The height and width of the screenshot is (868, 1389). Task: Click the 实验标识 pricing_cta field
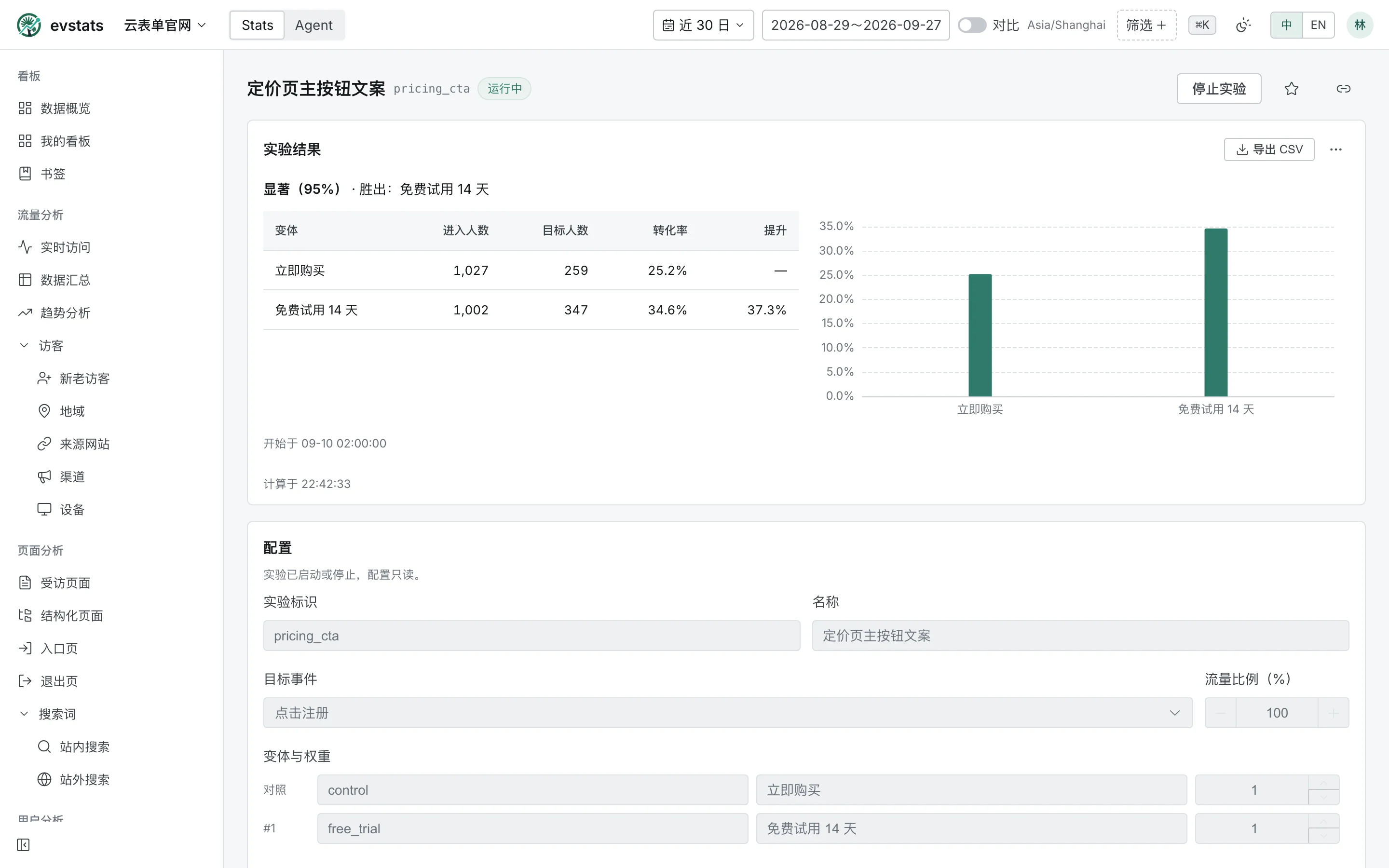click(531, 636)
